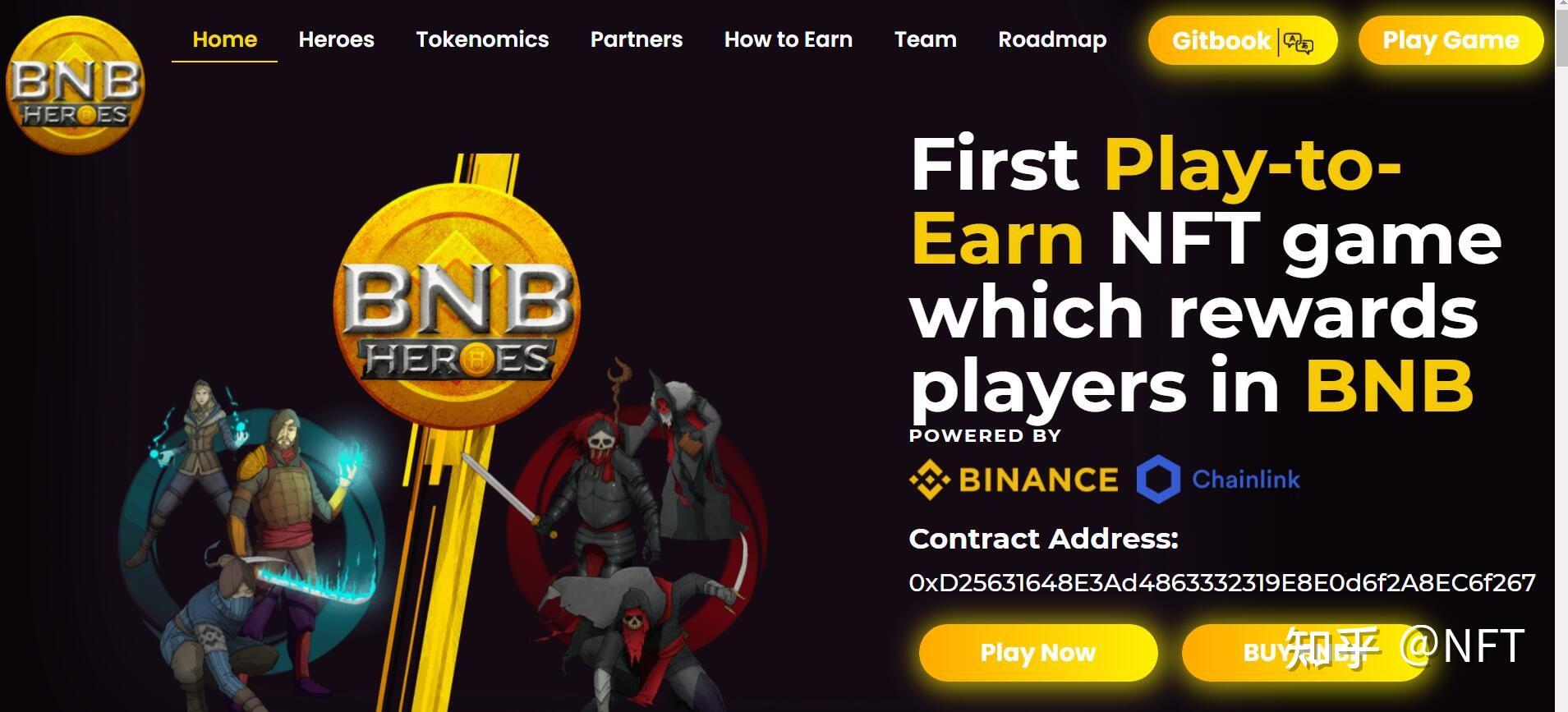Click the yellow Play Now button
This screenshot has width=1568, height=712.
(1038, 653)
